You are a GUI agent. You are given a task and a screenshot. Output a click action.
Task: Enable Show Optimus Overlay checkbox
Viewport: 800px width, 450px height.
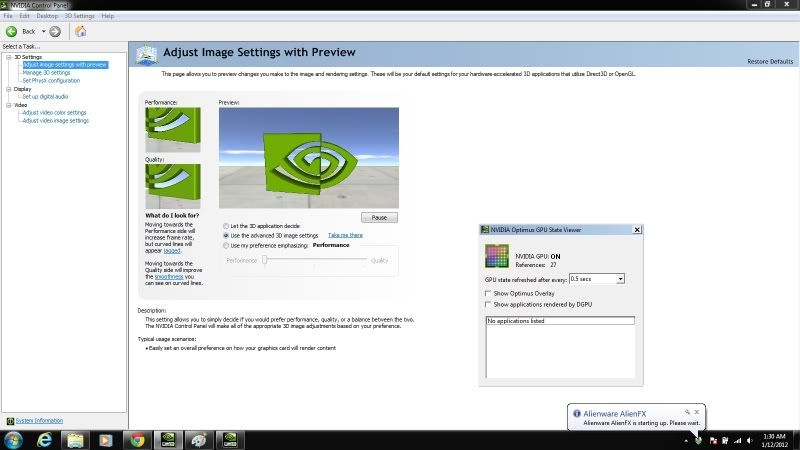pos(488,293)
